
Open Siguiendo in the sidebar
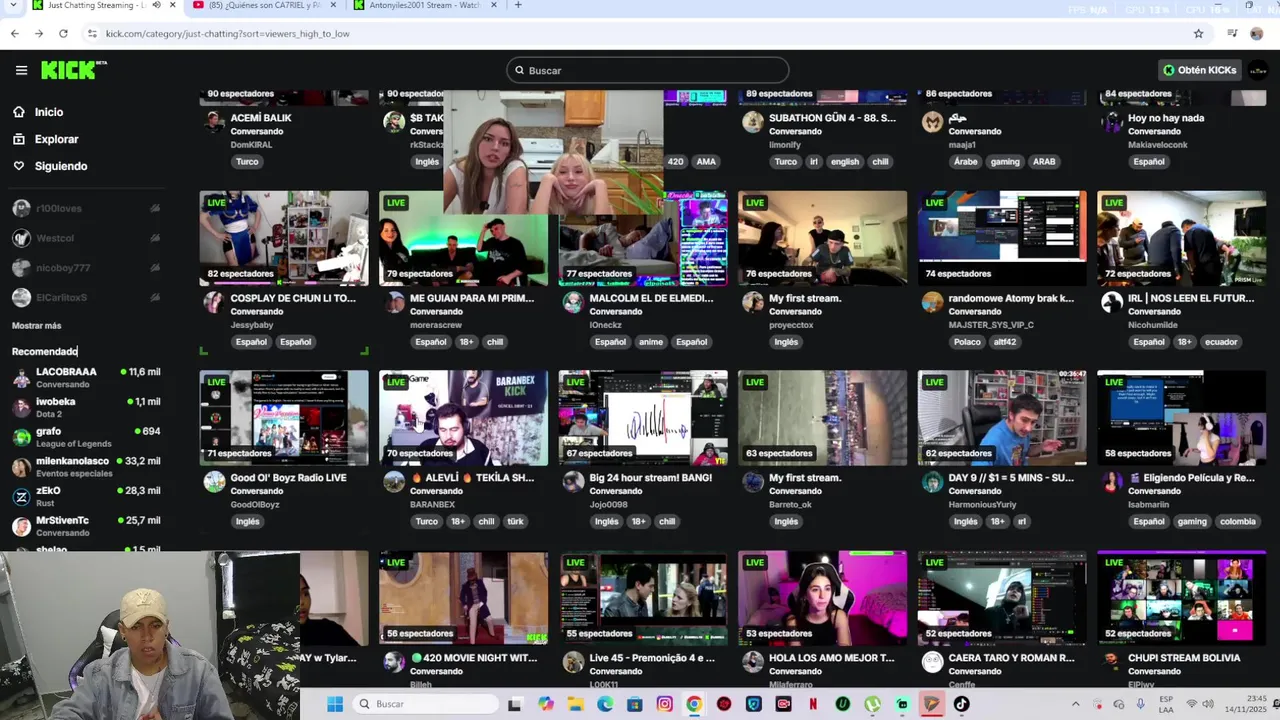coord(60,166)
